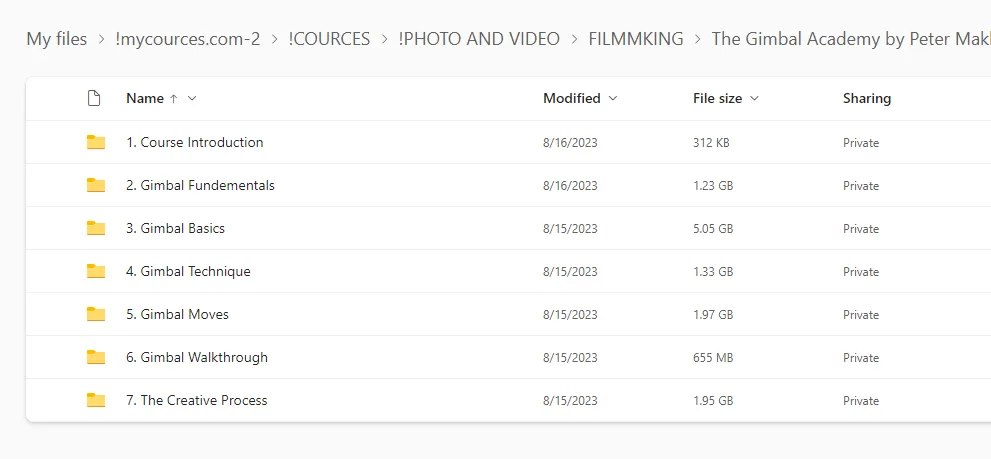This screenshot has height=459, width=991.
Task: Open the 3. Gimbal Basics folder name
Action: (175, 228)
